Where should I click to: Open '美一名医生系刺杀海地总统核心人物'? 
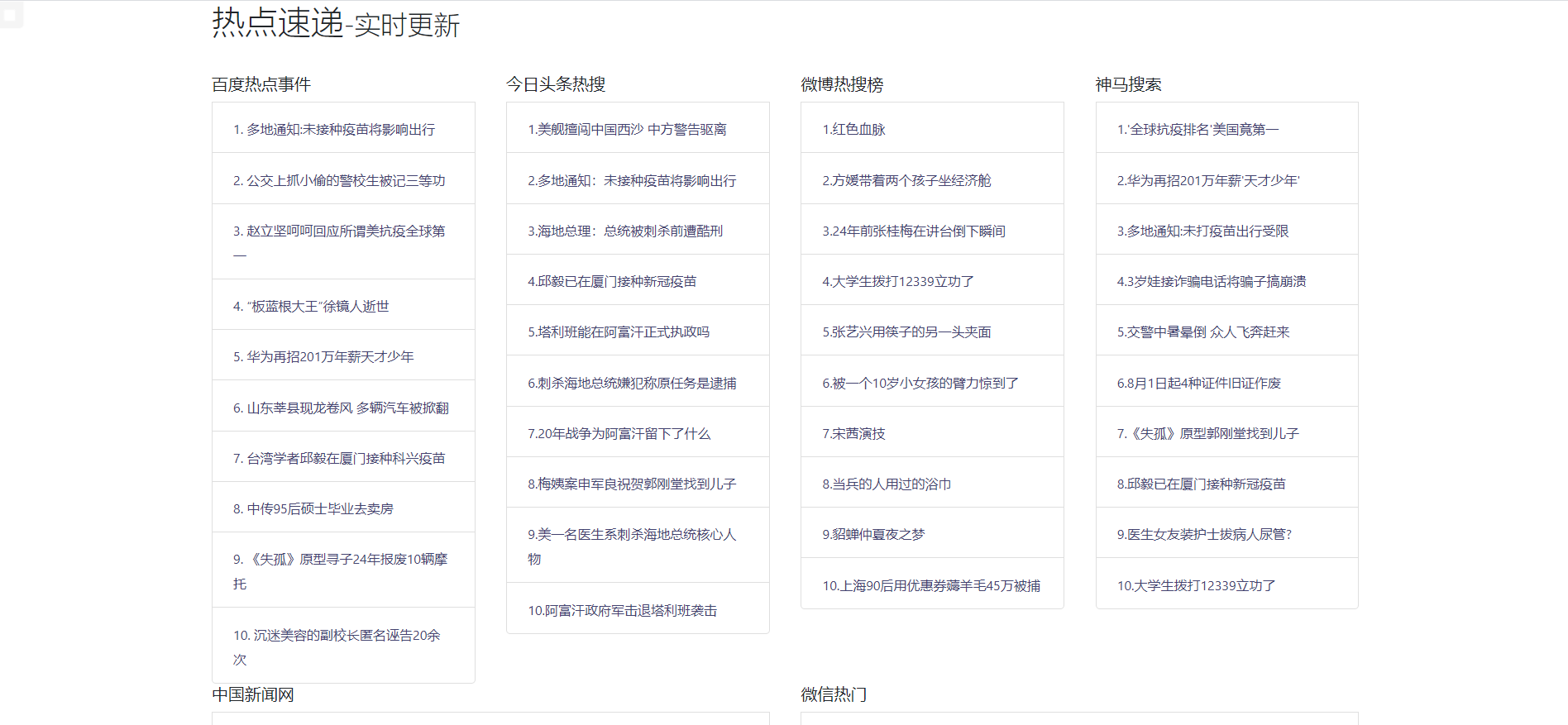tap(632, 546)
